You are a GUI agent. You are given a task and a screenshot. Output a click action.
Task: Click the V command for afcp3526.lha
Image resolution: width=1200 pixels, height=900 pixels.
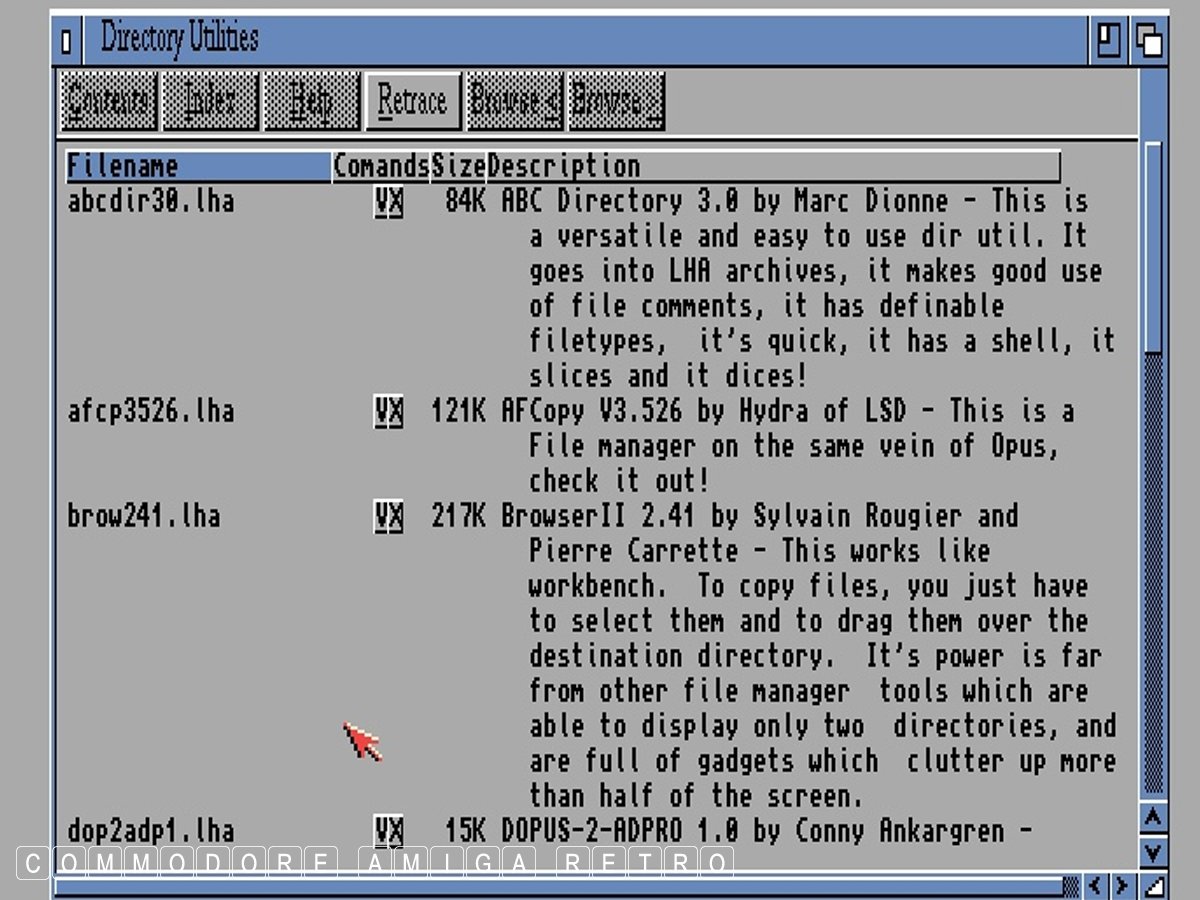pyautogui.click(x=382, y=412)
